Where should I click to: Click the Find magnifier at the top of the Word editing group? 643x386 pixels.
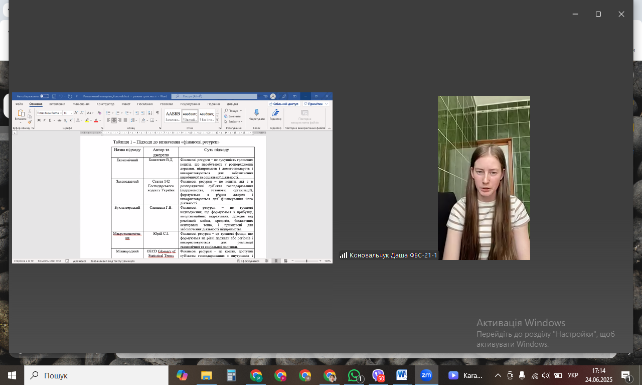point(226,111)
